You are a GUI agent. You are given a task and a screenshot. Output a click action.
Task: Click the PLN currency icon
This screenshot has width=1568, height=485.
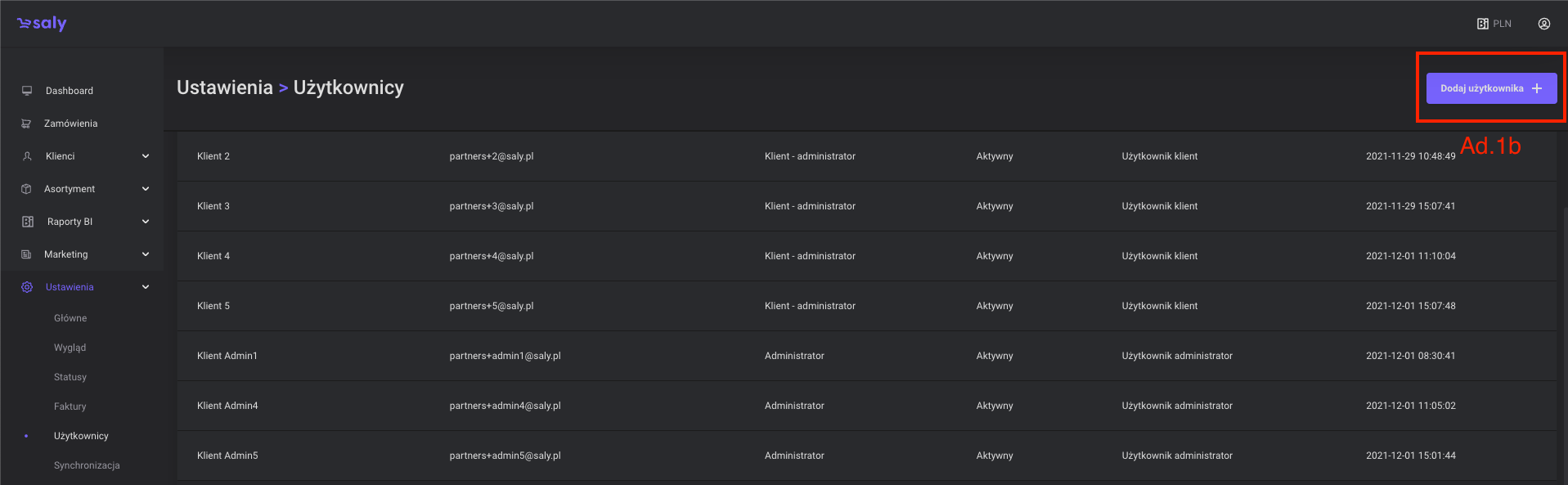(x=1482, y=24)
